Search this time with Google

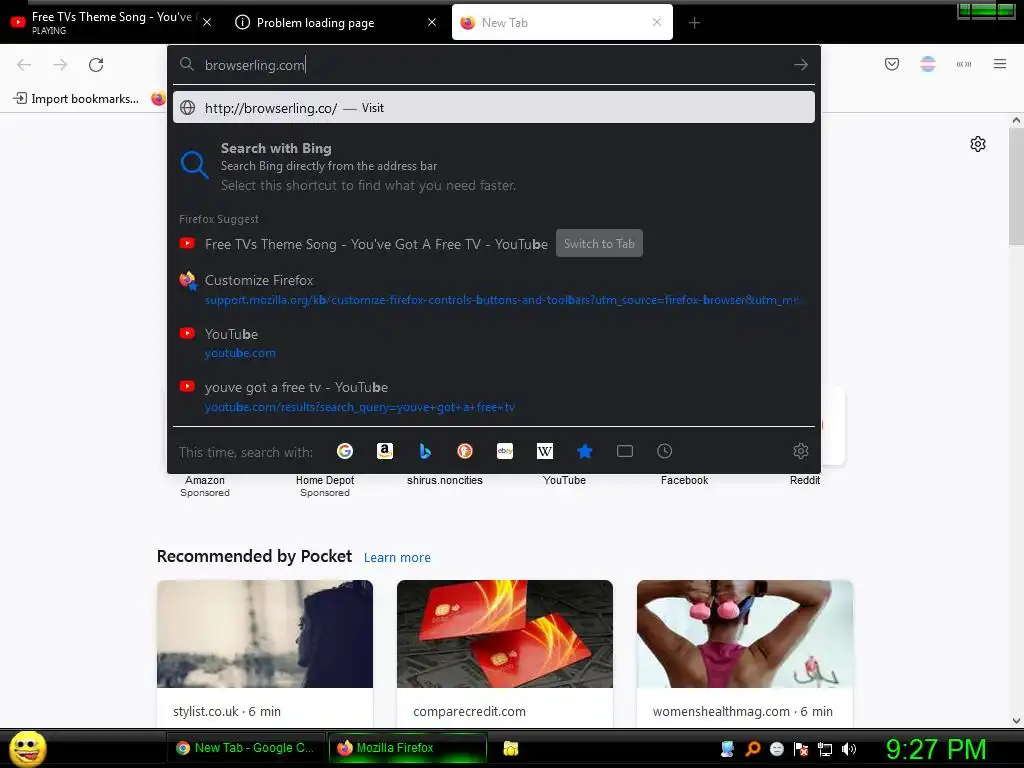click(x=345, y=451)
